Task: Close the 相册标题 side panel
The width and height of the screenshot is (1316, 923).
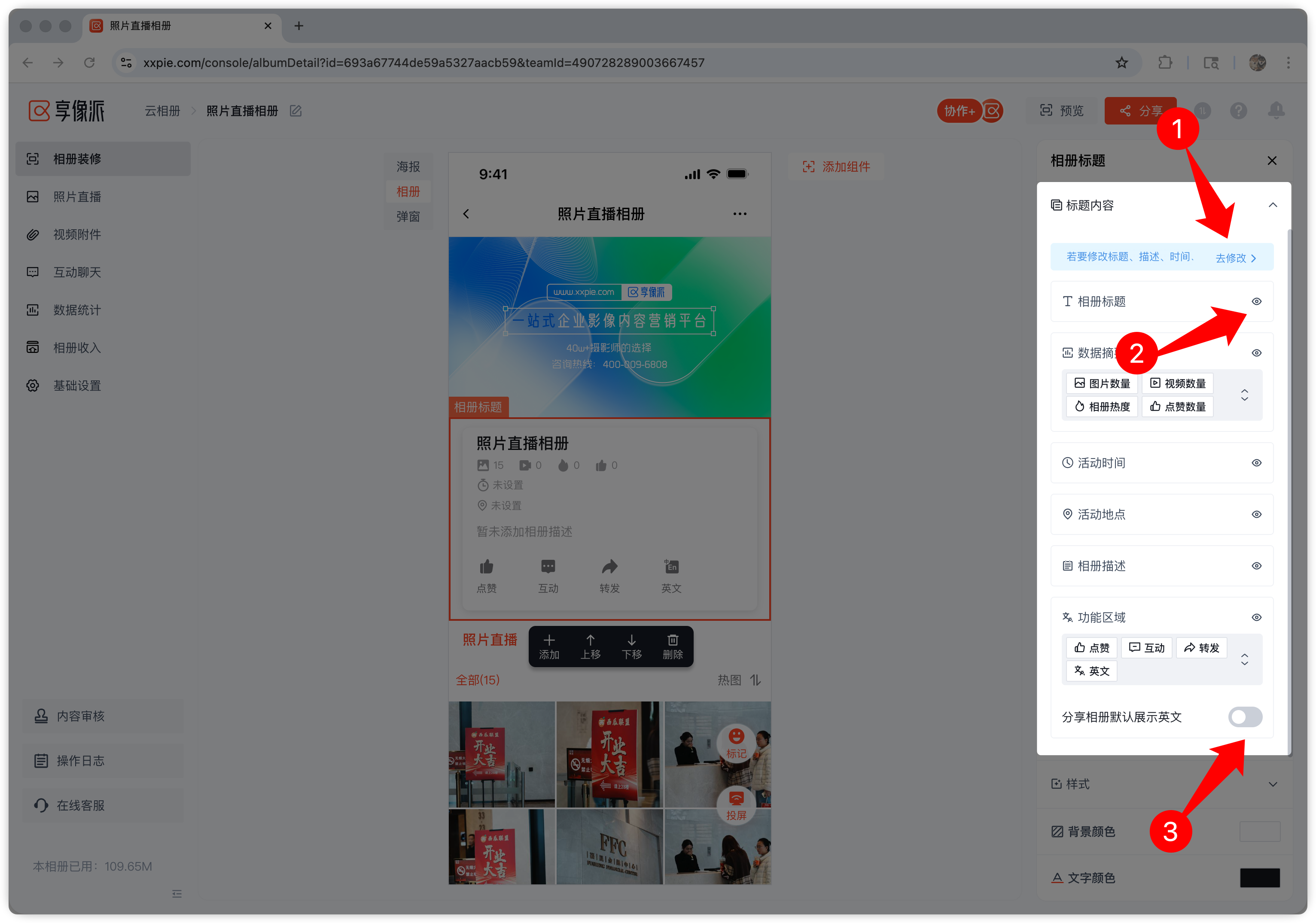Action: [1272, 161]
